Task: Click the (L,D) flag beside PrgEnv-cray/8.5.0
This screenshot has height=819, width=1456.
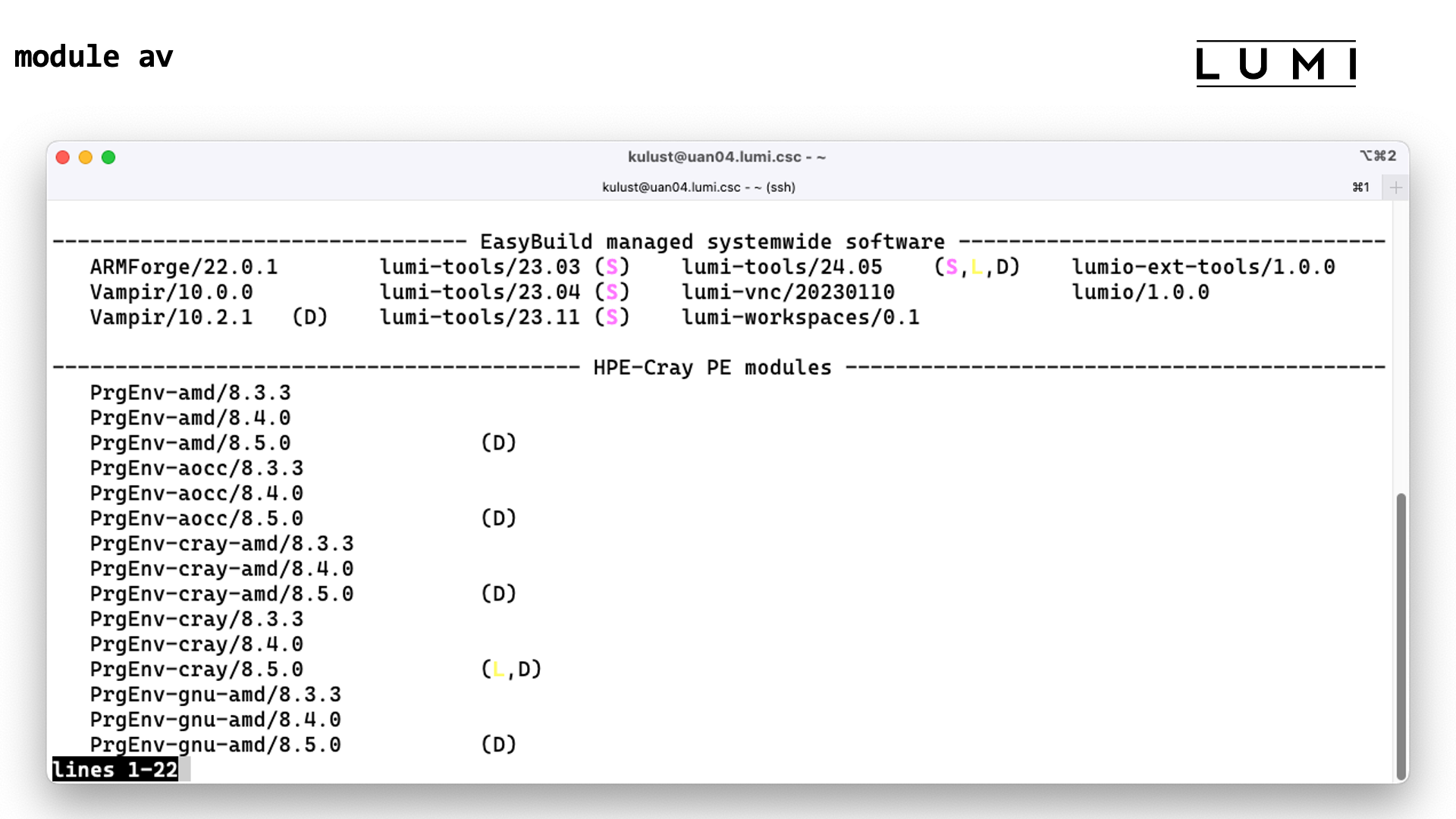Action: tap(511, 670)
